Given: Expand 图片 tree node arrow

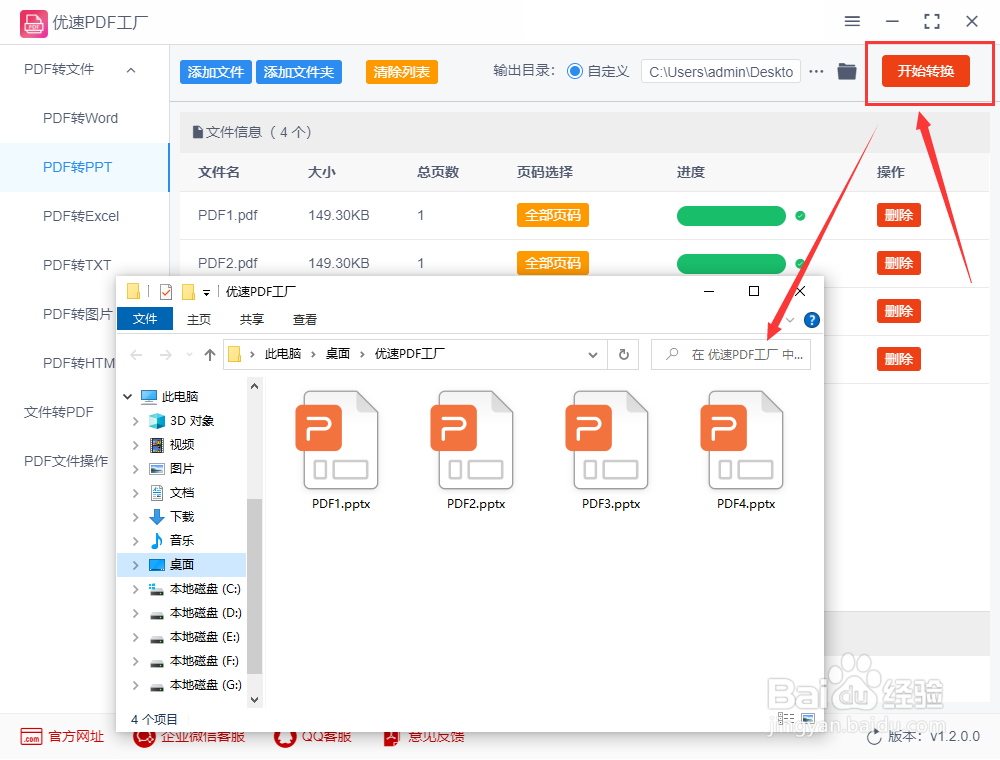Looking at the screenshot, I should [x=135, y=469].
